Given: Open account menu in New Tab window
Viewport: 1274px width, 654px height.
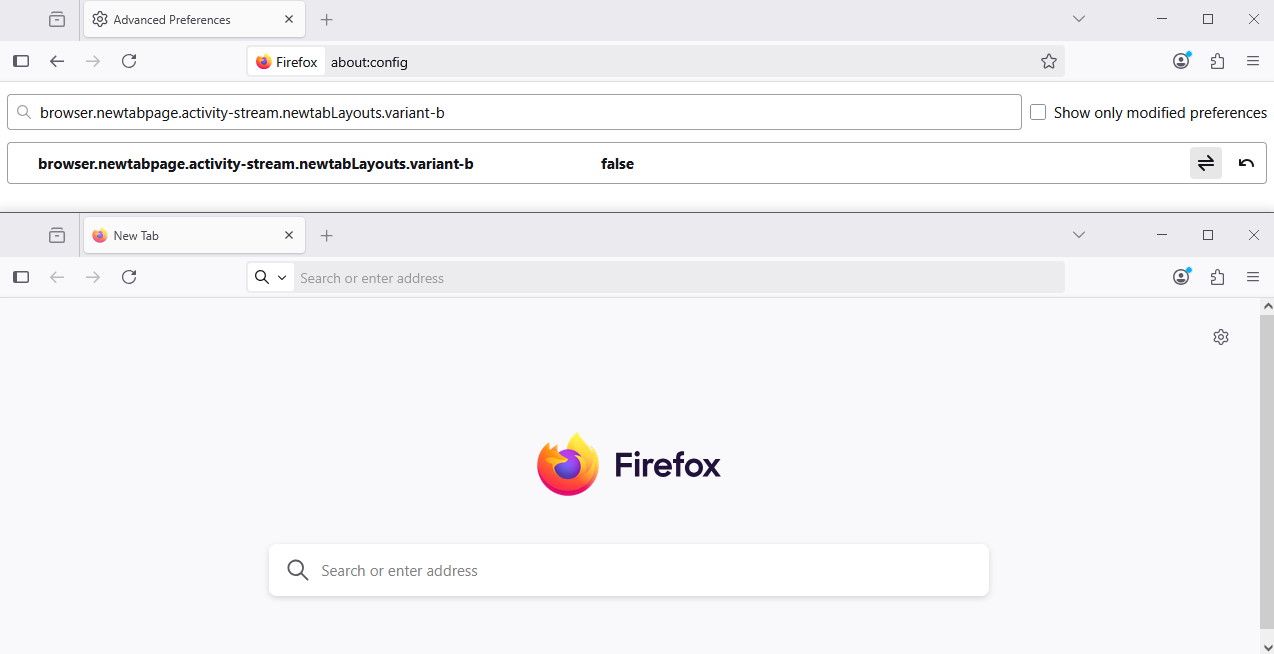Looking at the screenshot, I should pos(1181,277).
